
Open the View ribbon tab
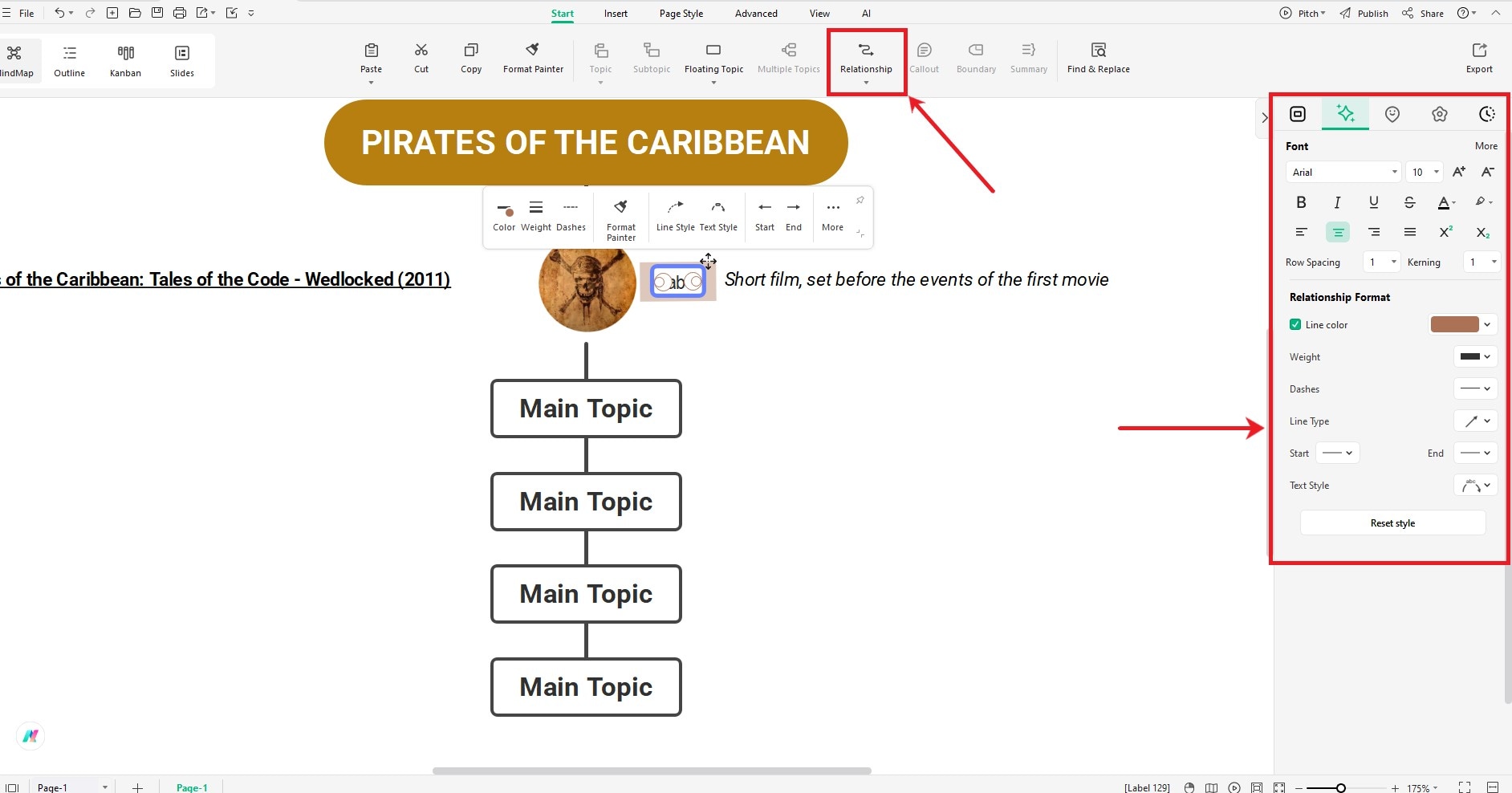pyautogui.click(x=819, y=13)
